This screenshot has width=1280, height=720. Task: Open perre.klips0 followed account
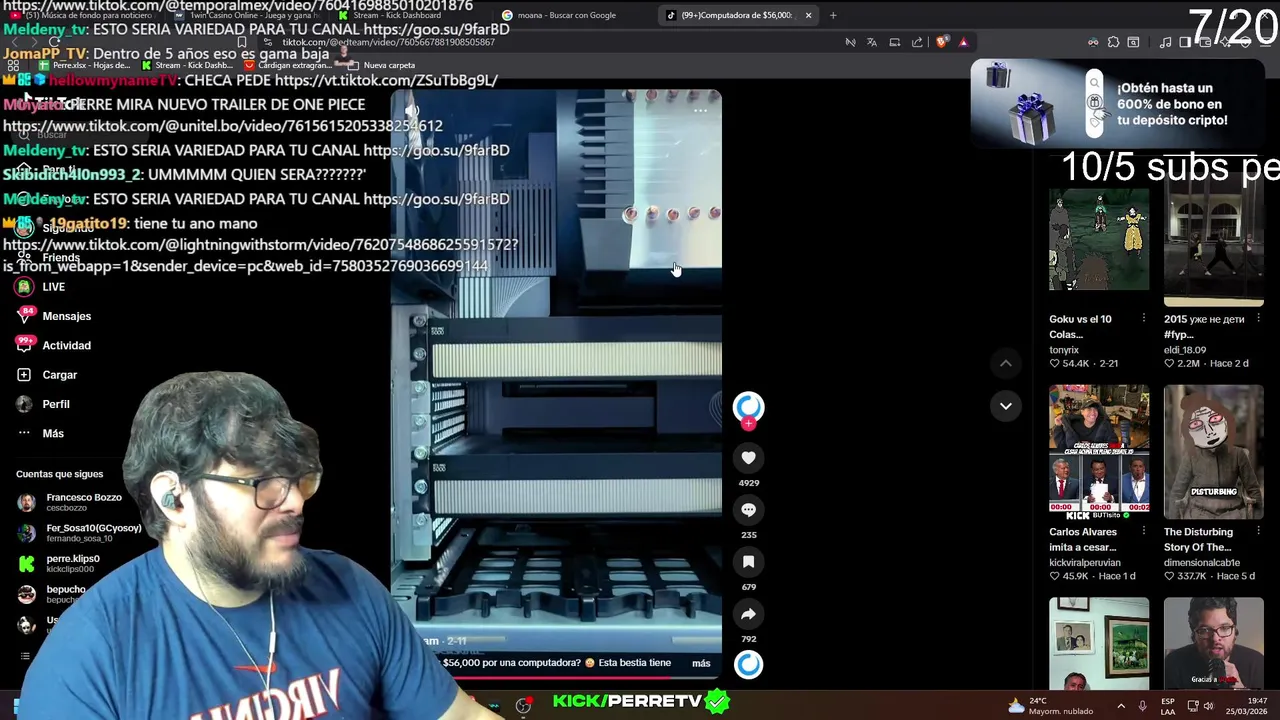[x=59, y=564]
